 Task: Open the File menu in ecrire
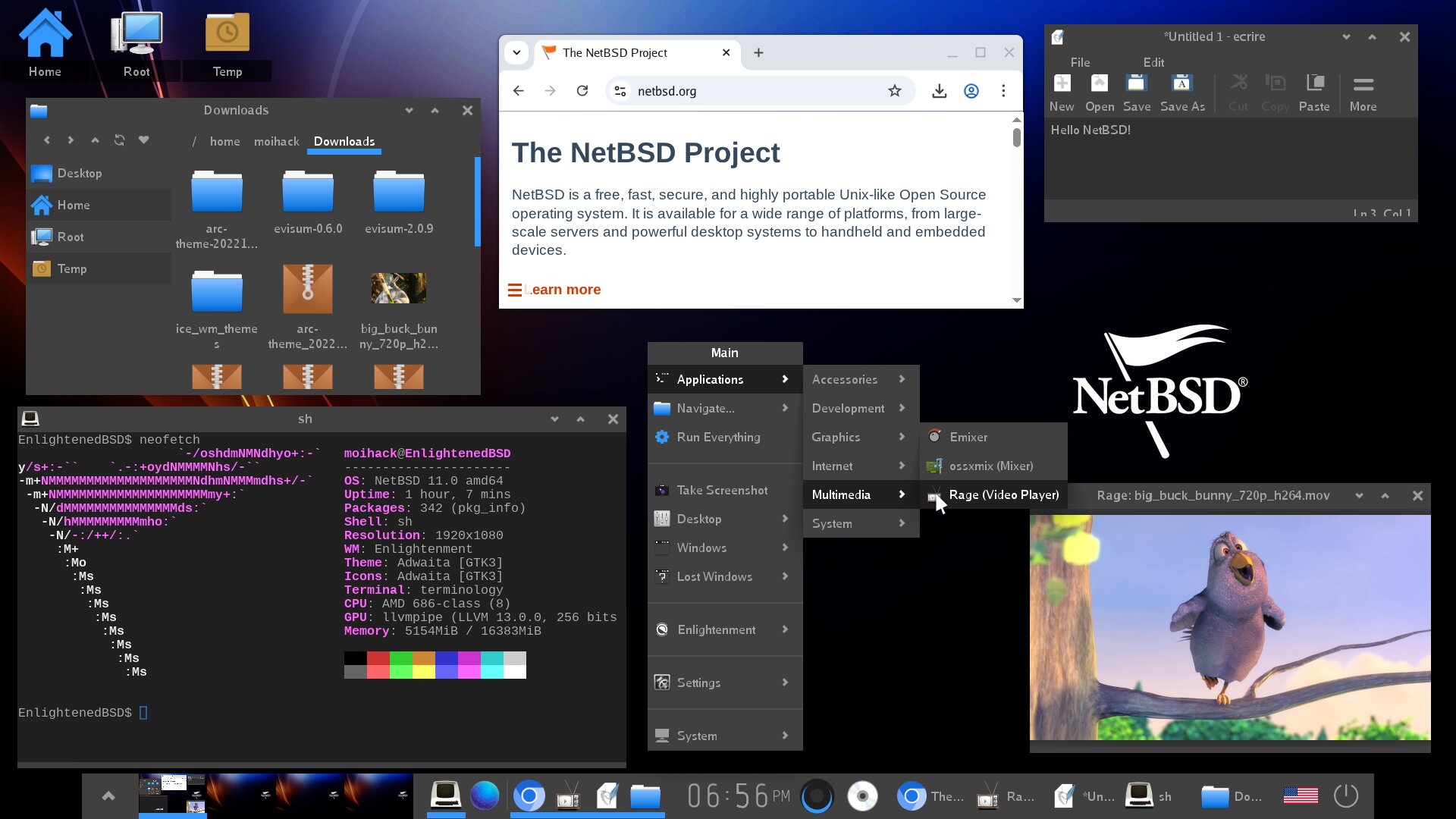click(x=1080, y=62)
